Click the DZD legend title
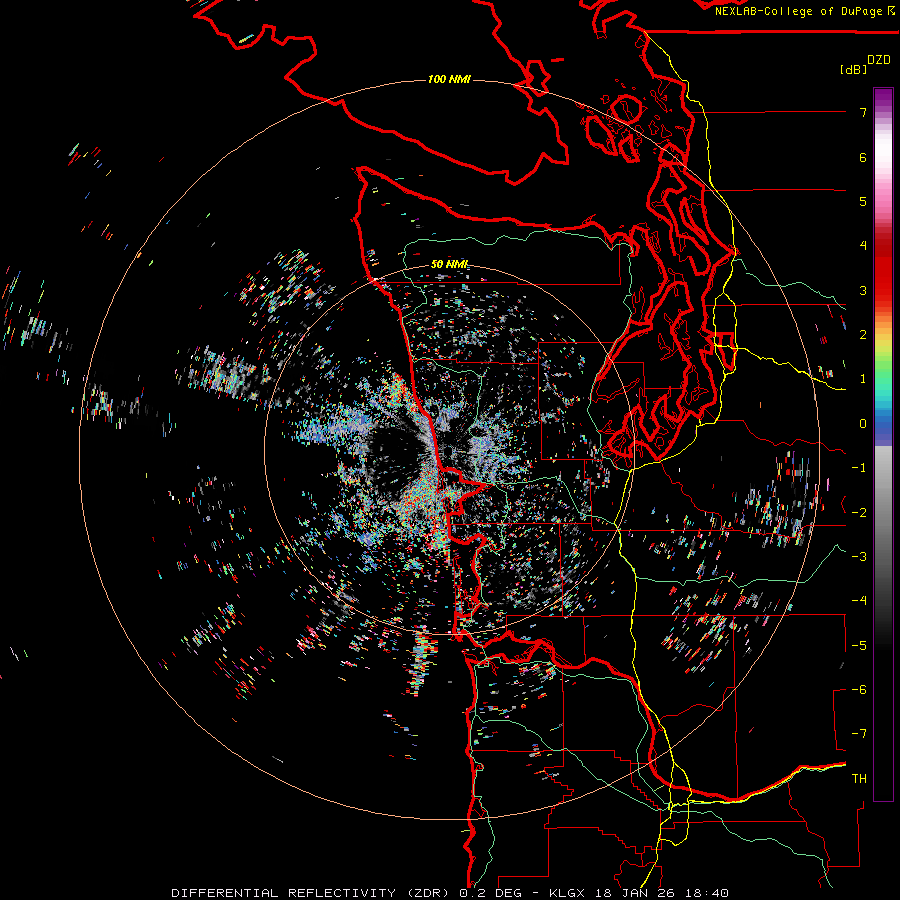Viewport: 900px width, 900px height. (x=879, y=60)
